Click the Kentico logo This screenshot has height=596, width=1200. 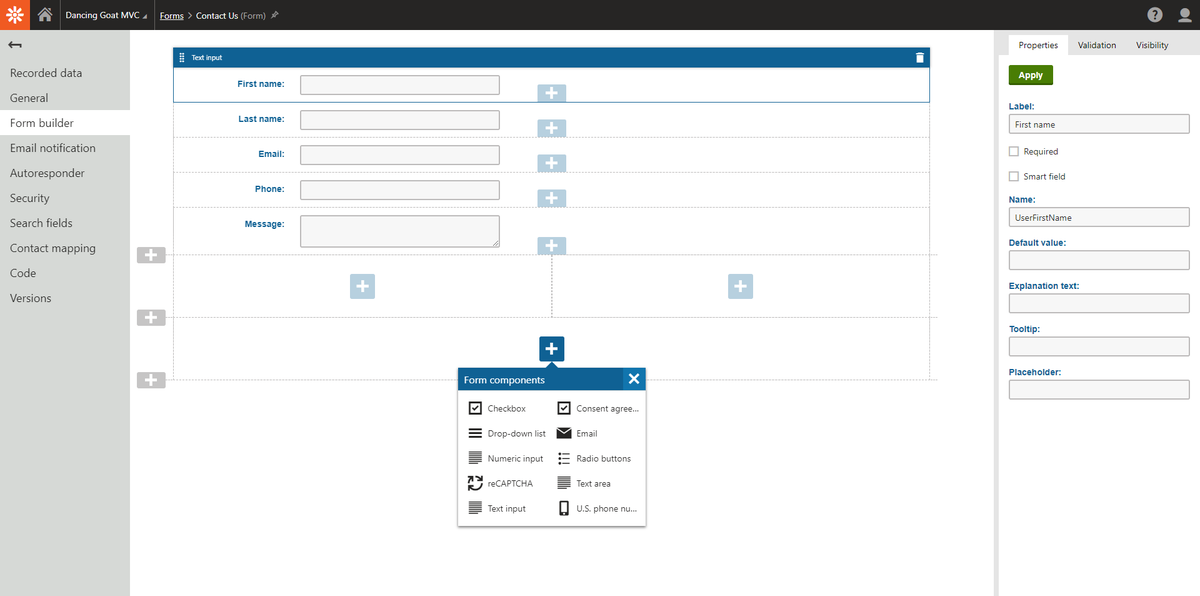click(x=13, y=14)
